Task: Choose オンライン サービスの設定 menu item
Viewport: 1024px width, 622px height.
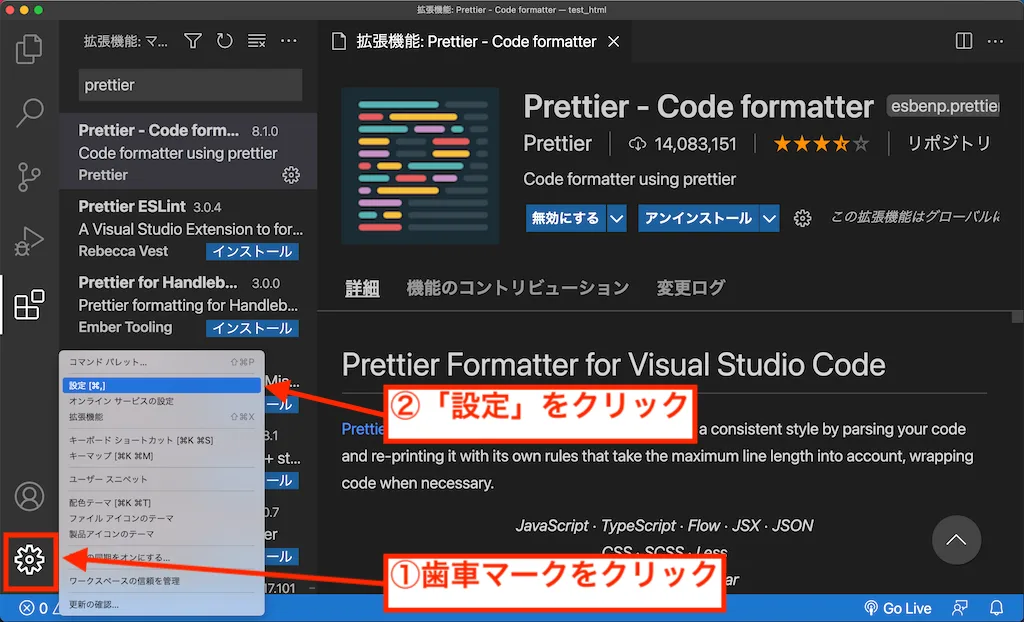Action: tap(161, 401)
